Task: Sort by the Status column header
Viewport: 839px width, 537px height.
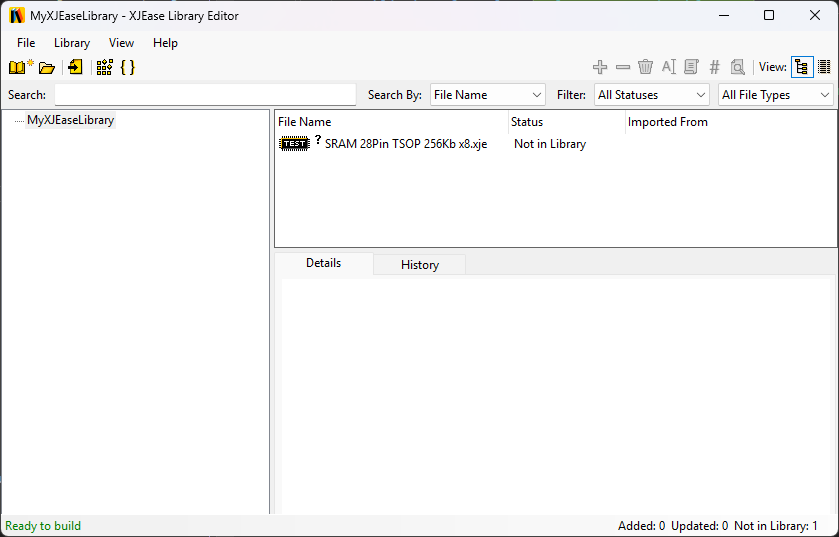Action: tap(527, 122)
